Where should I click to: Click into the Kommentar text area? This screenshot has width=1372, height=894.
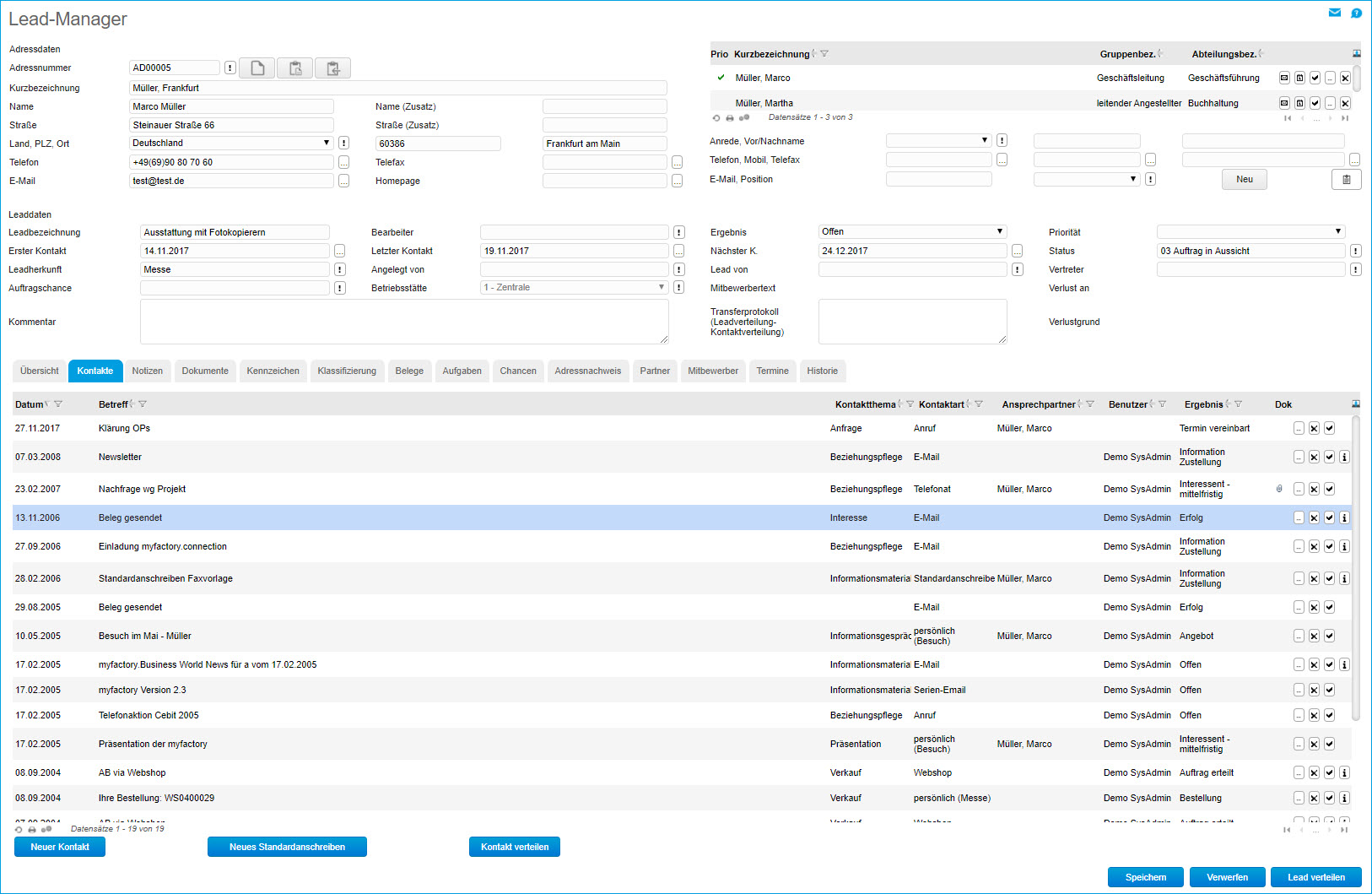pos(403,322)
